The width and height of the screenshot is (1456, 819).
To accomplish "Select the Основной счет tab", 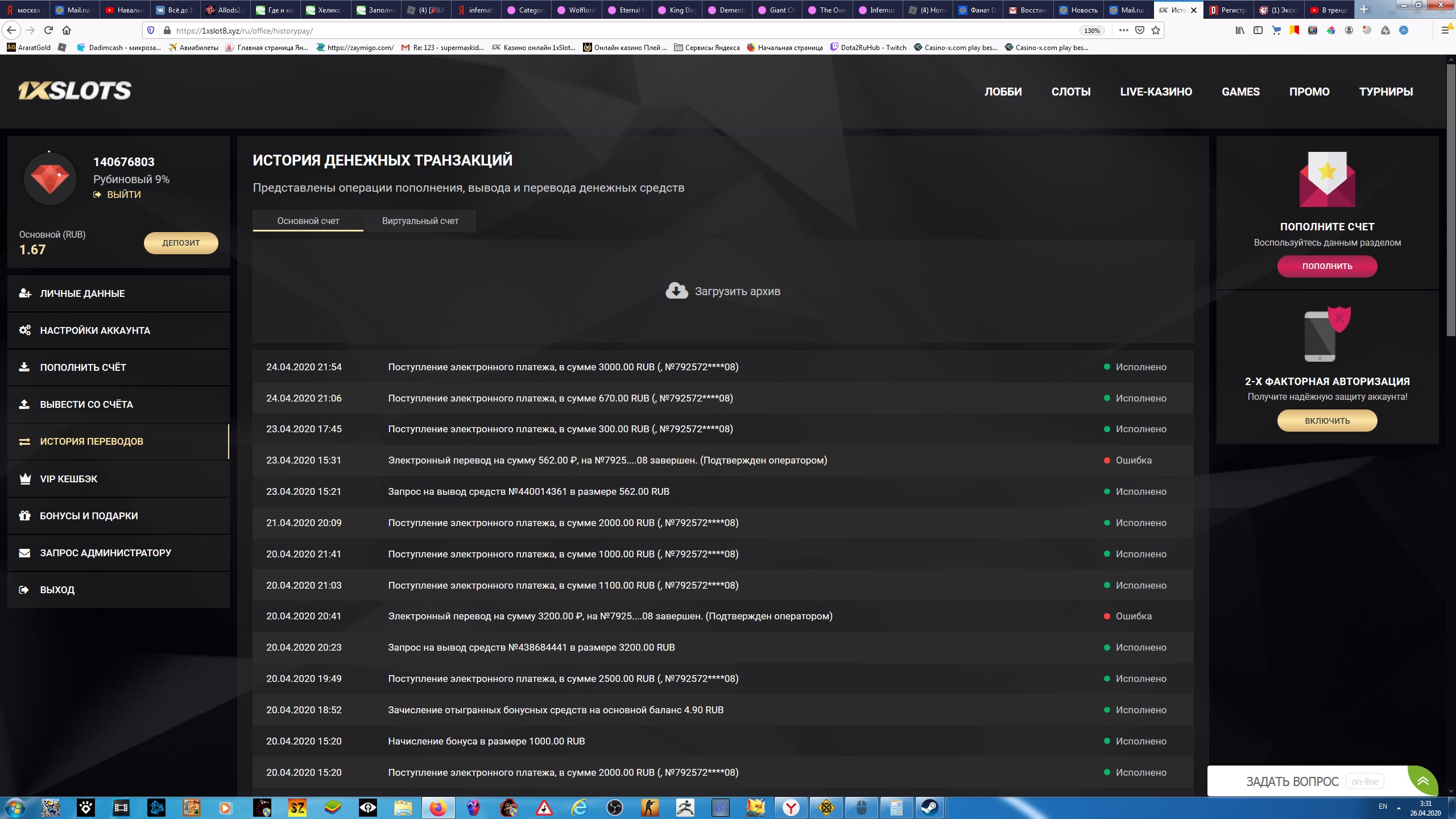I will coord(308,221).
